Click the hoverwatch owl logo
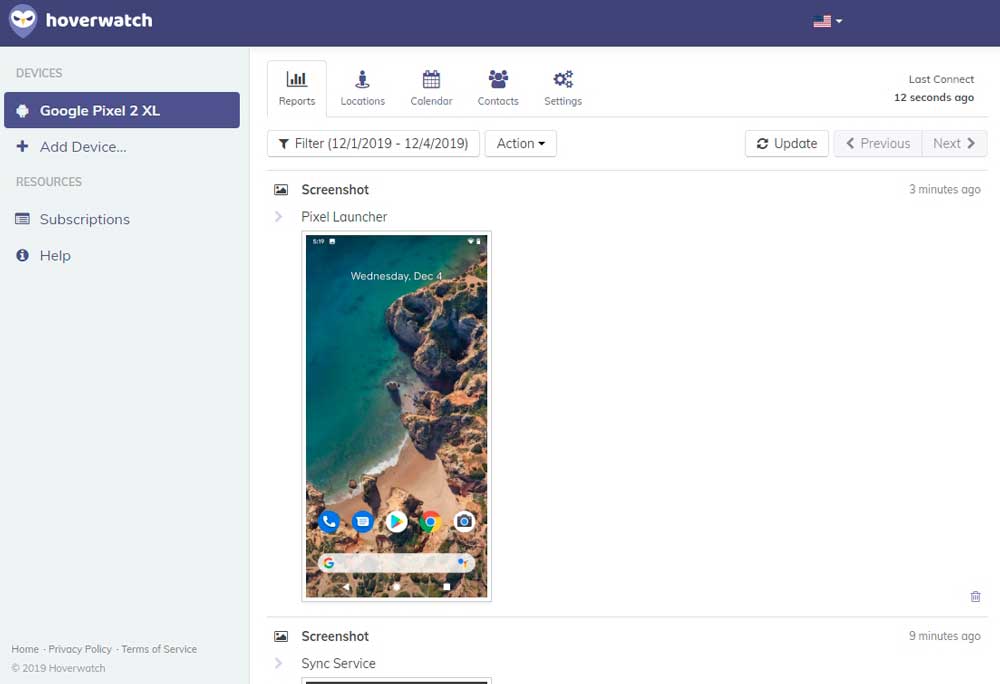 [23, 20]
